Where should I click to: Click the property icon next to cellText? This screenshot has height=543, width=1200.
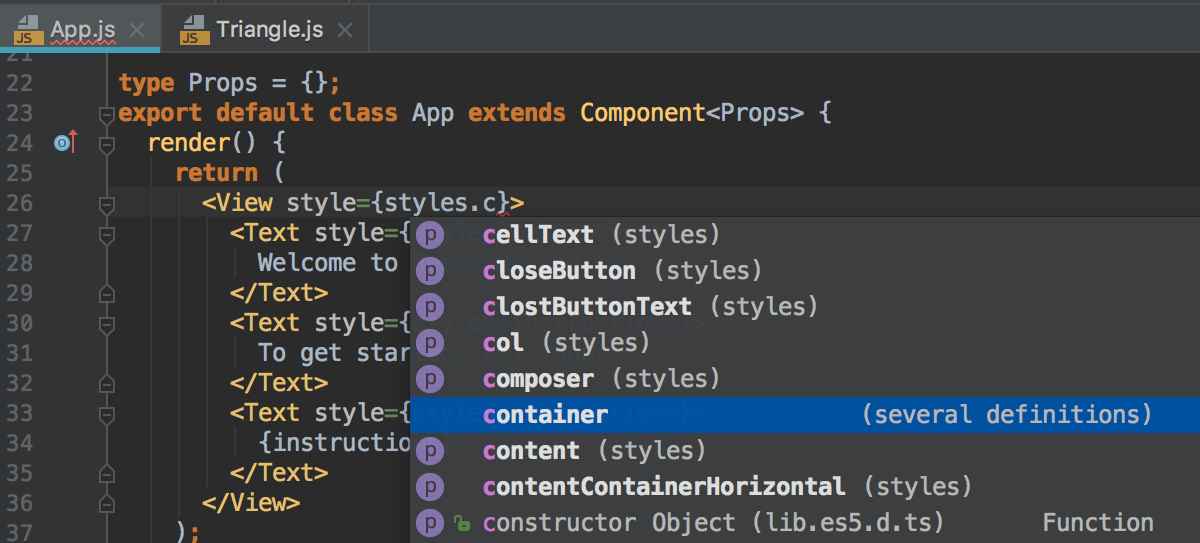point(430,235)
